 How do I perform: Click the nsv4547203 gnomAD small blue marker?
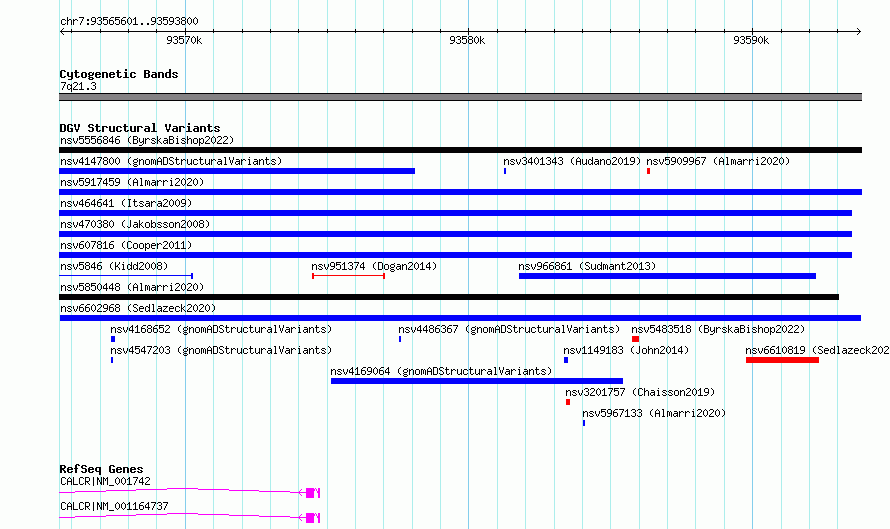(112, 360)
